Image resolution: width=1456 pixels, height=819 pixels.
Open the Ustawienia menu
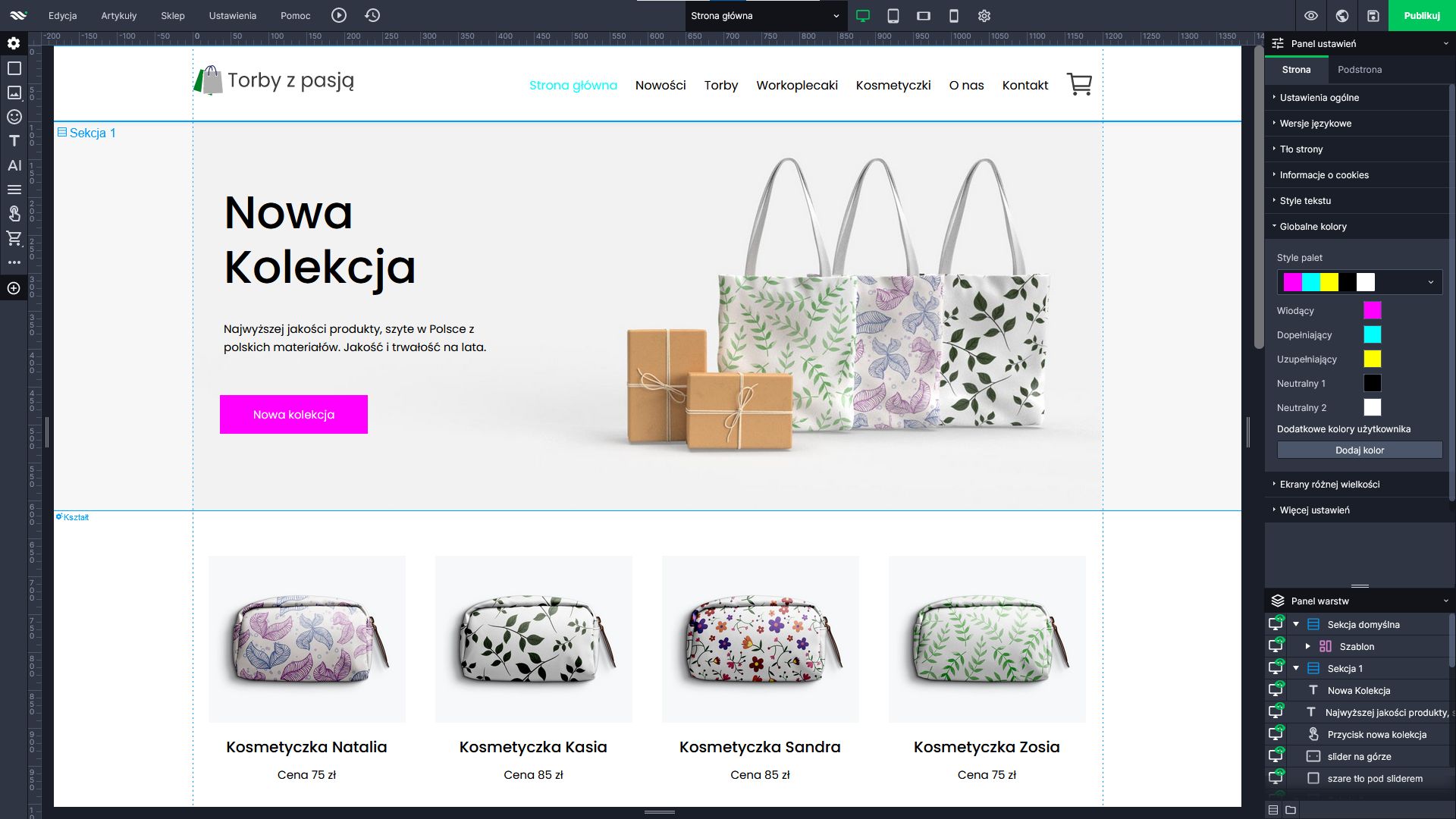point(233,15)
